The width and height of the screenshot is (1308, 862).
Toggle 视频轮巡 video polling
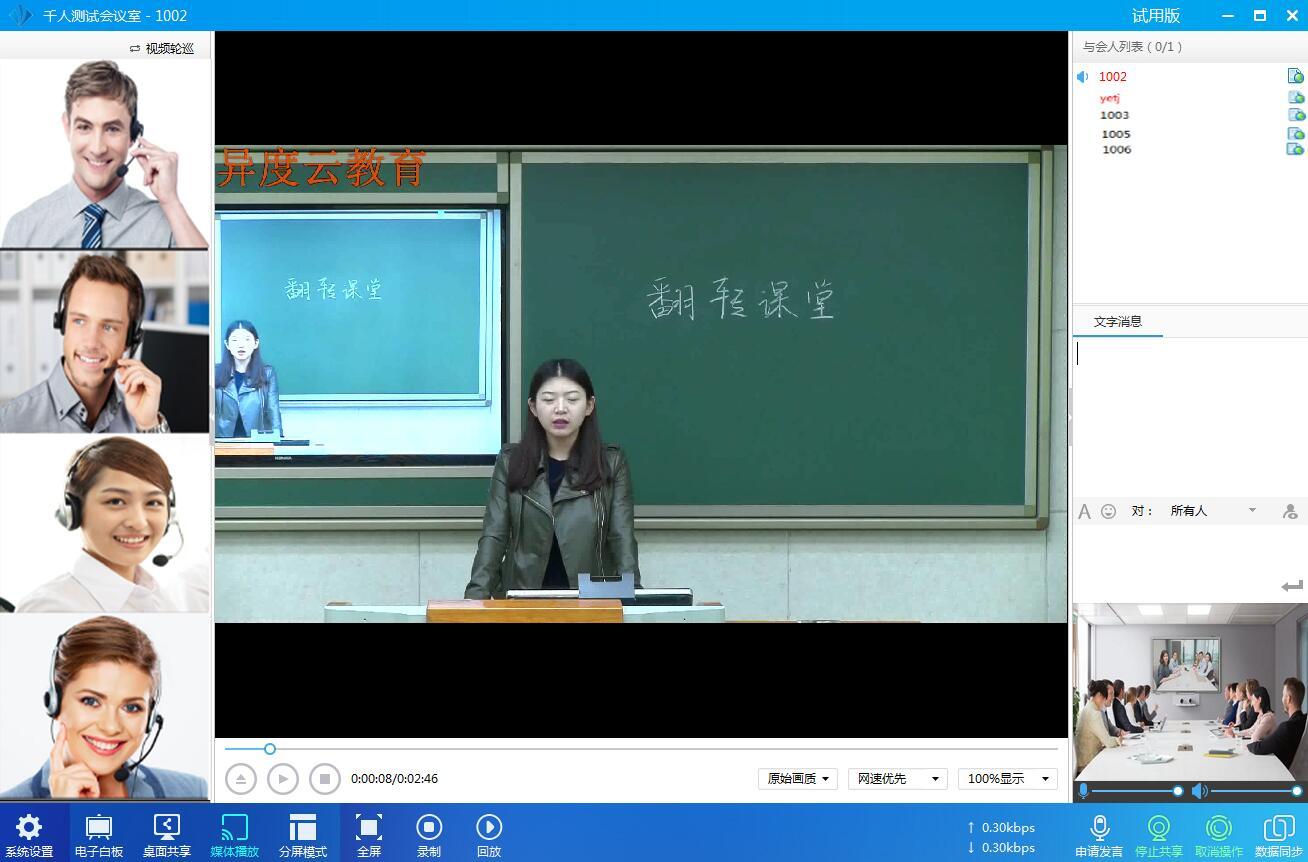pos(162,48)
